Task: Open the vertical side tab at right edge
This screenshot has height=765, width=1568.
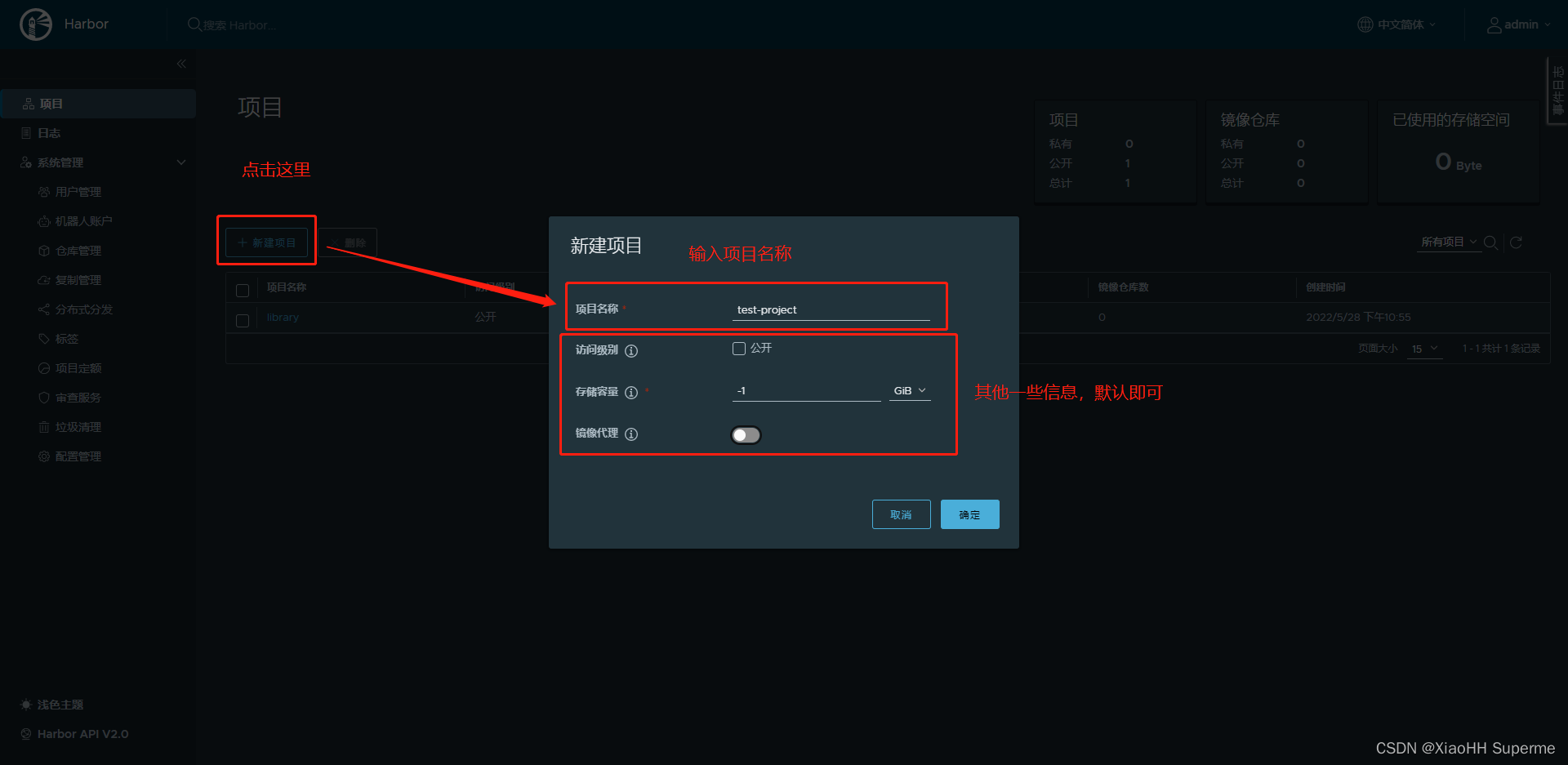Action: (x=1557, y=91)
